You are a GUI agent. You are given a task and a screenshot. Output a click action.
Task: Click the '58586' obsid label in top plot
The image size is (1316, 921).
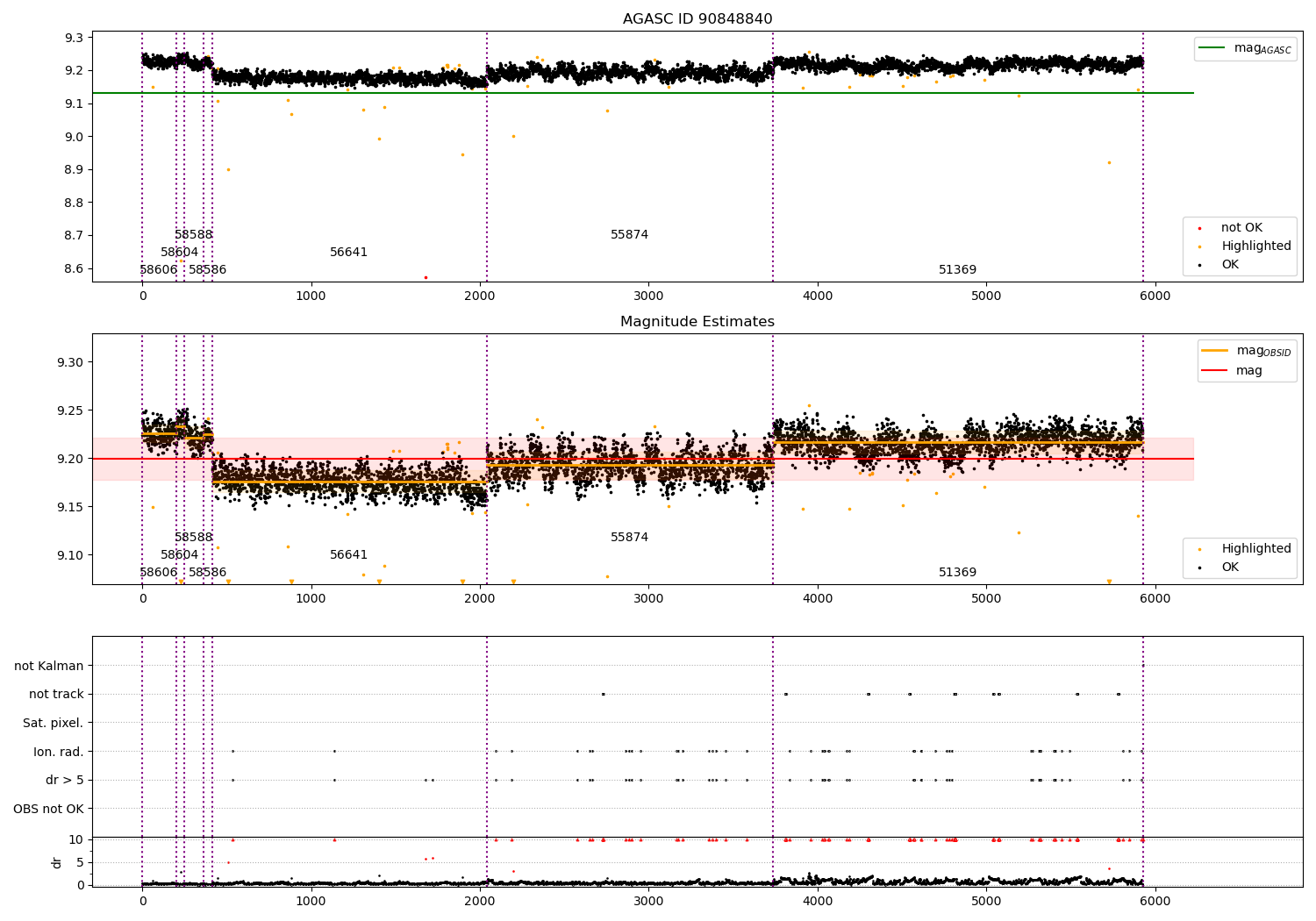[208, 270]
